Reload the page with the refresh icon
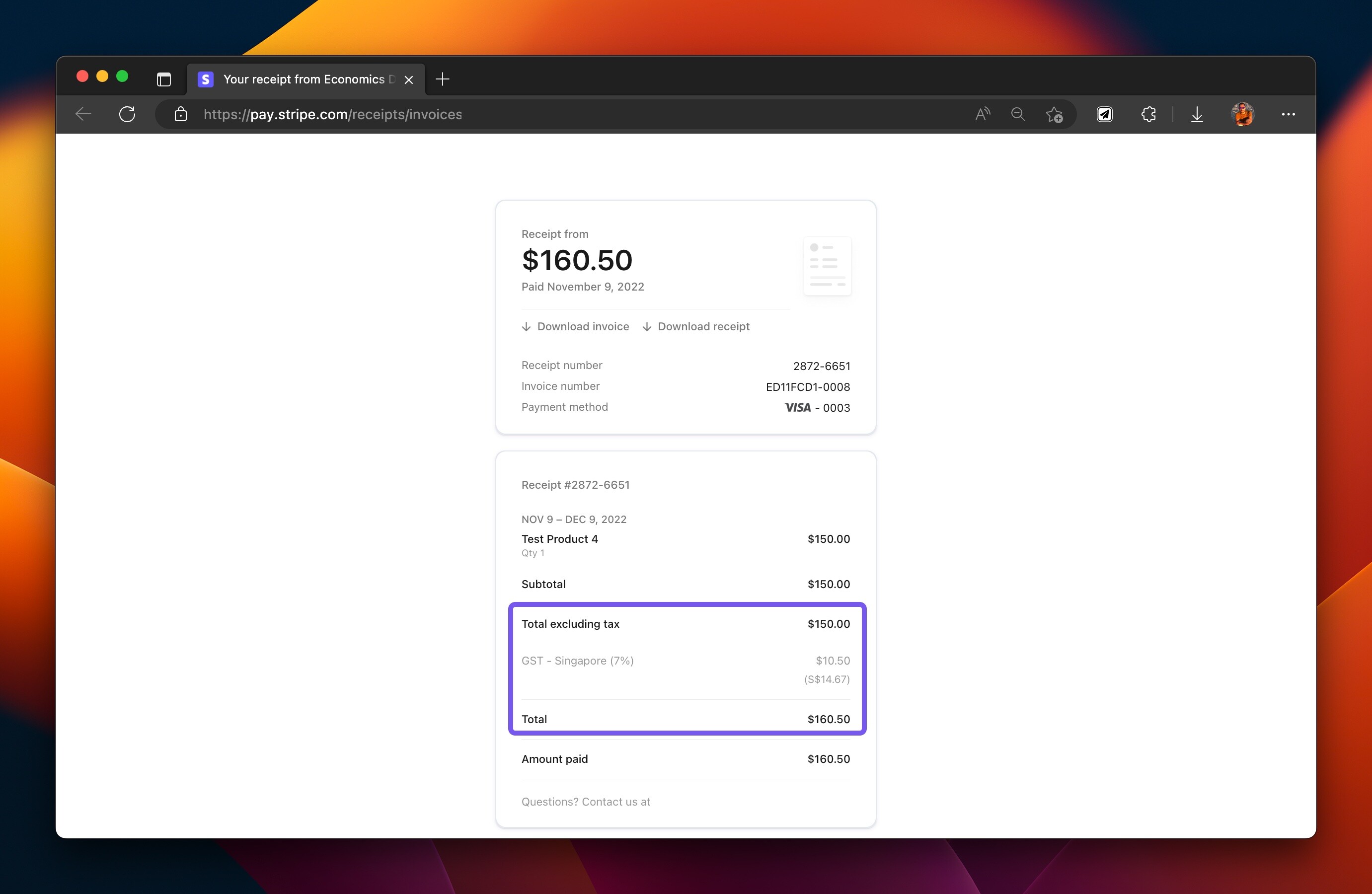The height and width of the screenshot is (894, 1372). coord(127,114)
